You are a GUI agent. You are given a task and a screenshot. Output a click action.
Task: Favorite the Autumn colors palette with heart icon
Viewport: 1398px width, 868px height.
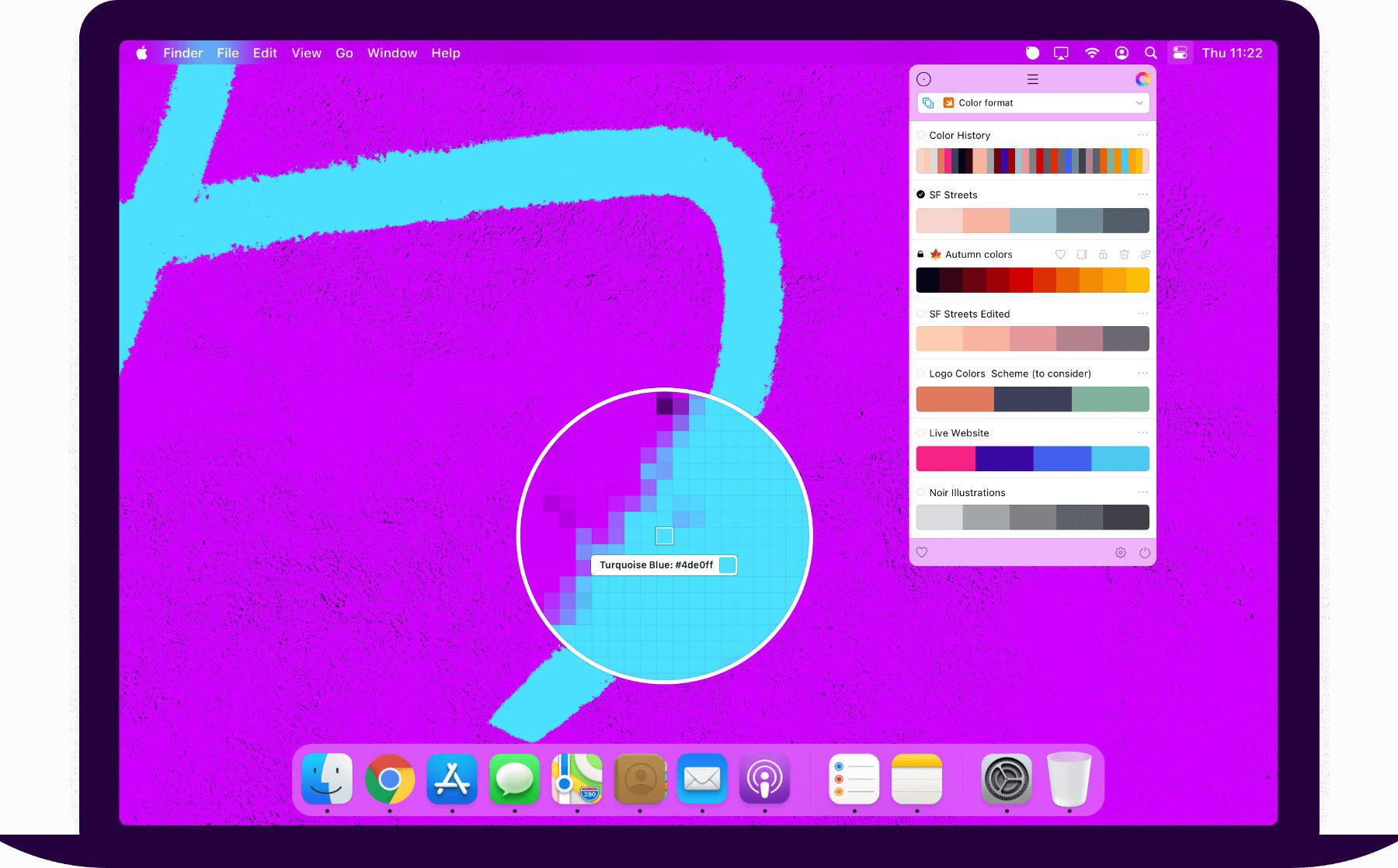(x=1060, y=255)
